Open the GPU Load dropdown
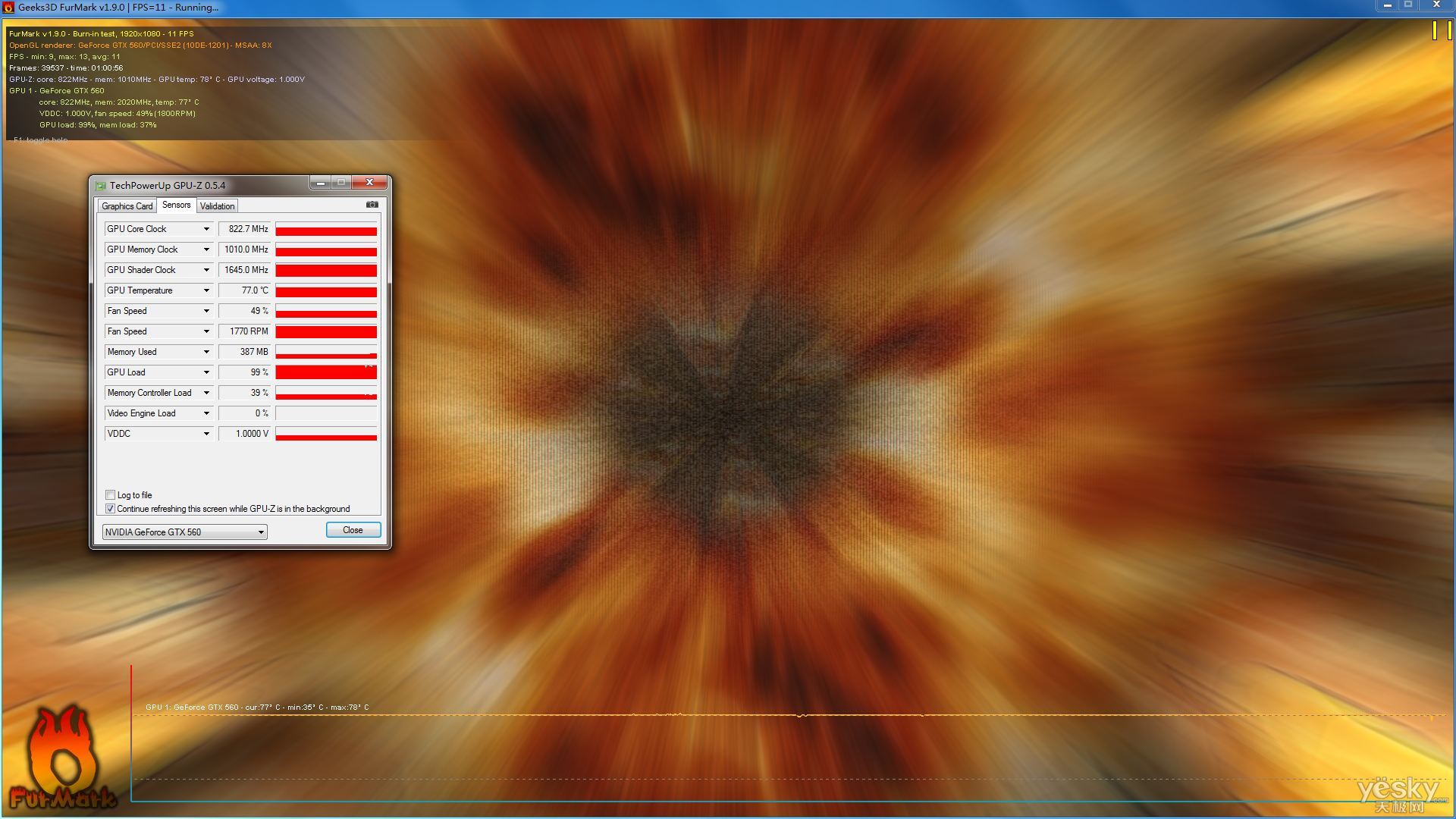The height and width of the screenshot is (819, 1456). pyautogui.click(x=206, y=372)
